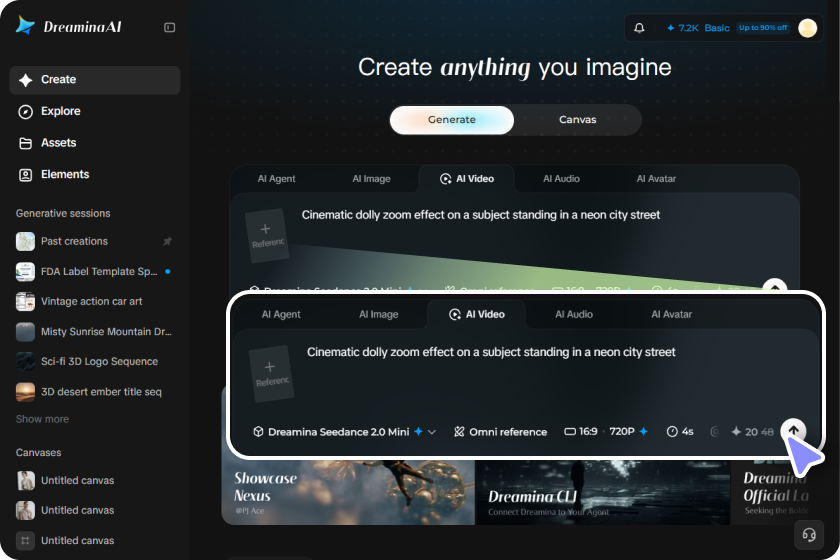Screen dimensions: 840x560
Task: Change the 720P resolution setting
Action: pos(628,432)
